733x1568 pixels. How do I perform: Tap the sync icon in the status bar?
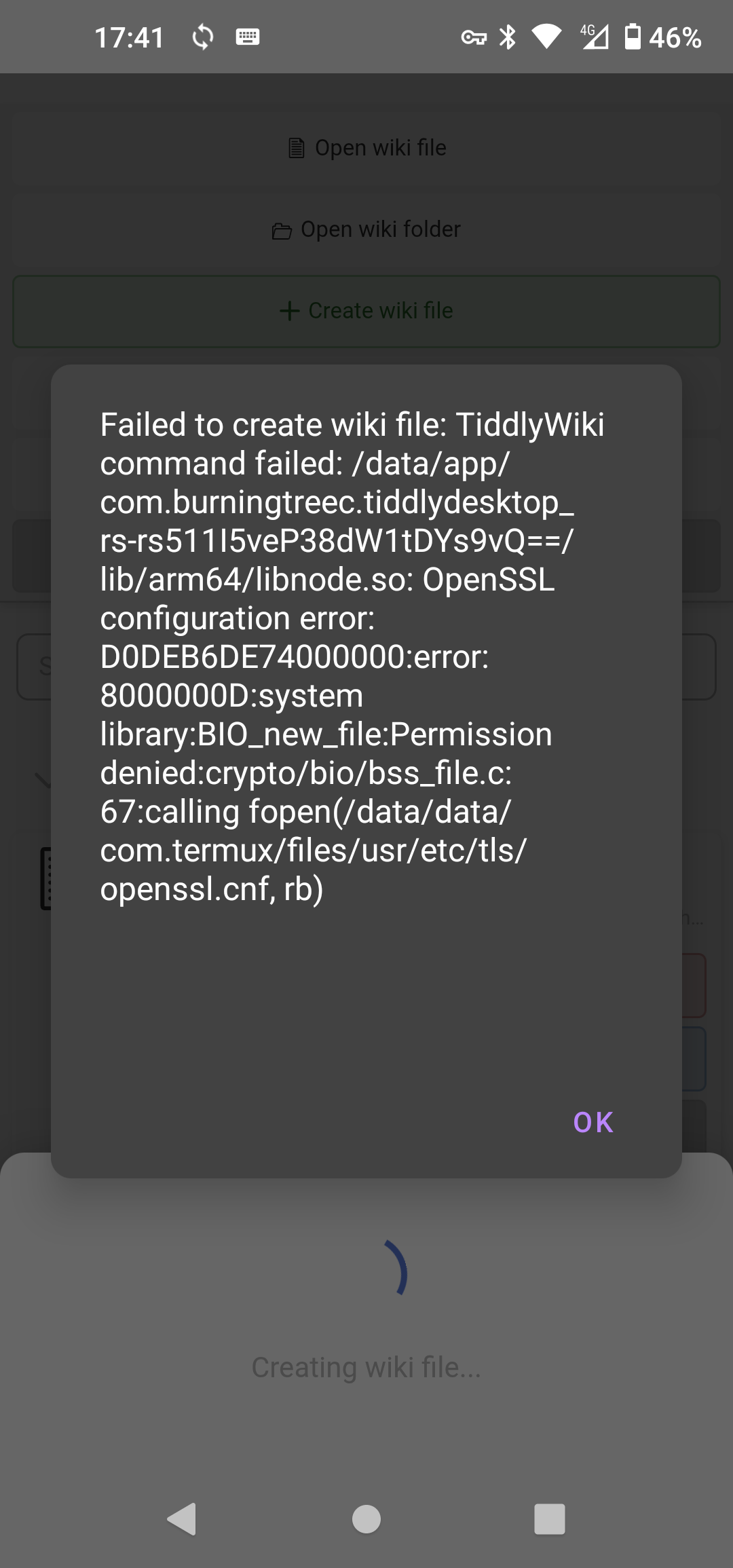(203, 37)
